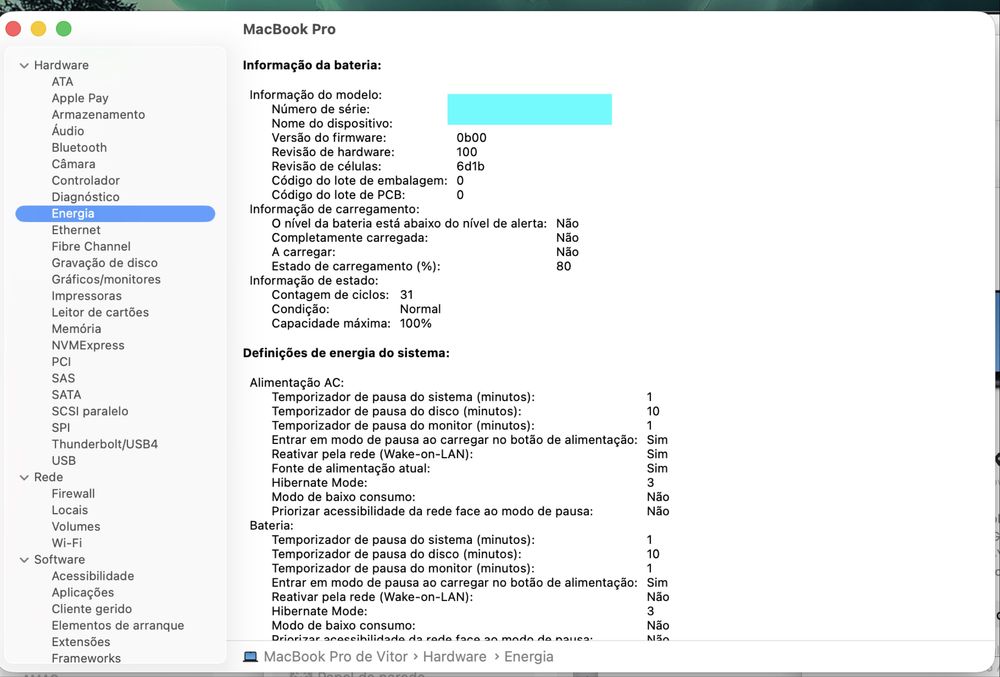Image resolution: width=1000 pixels, height=677 pixels.
Task: Collapse the Hardware section chevron
Action: [x=24, y=66]
